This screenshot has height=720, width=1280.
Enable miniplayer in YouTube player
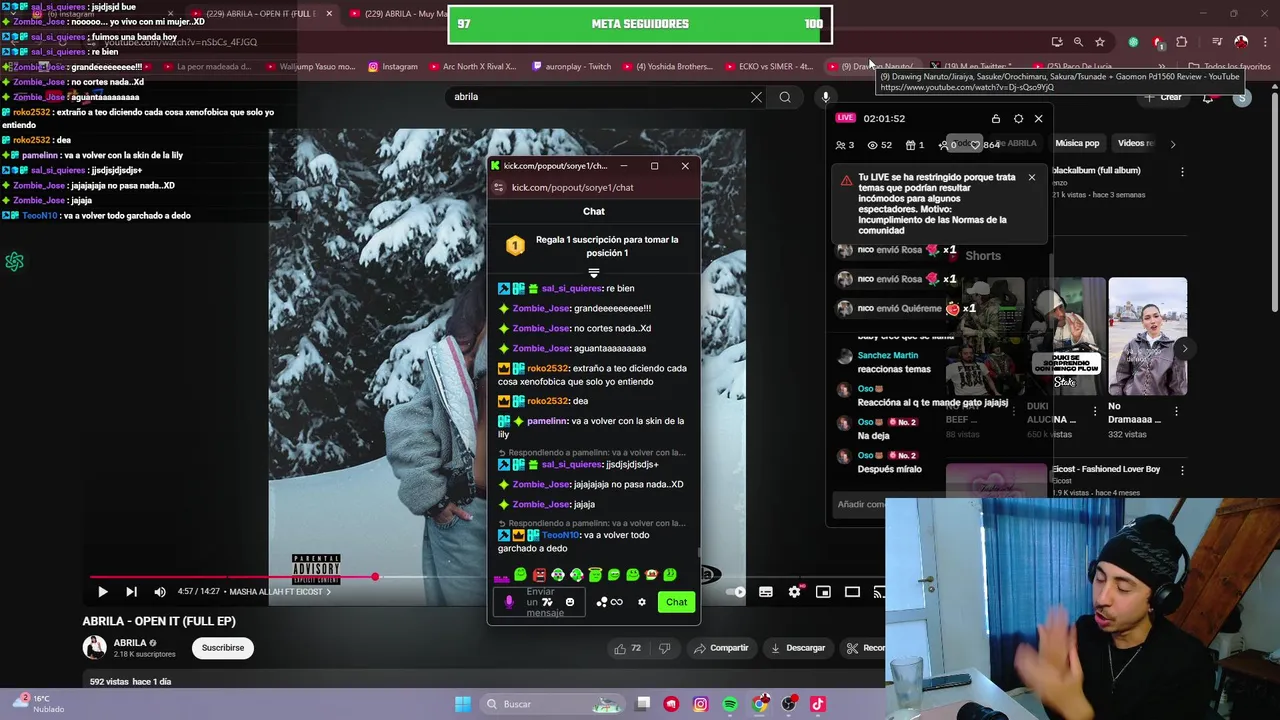(823, 592)
